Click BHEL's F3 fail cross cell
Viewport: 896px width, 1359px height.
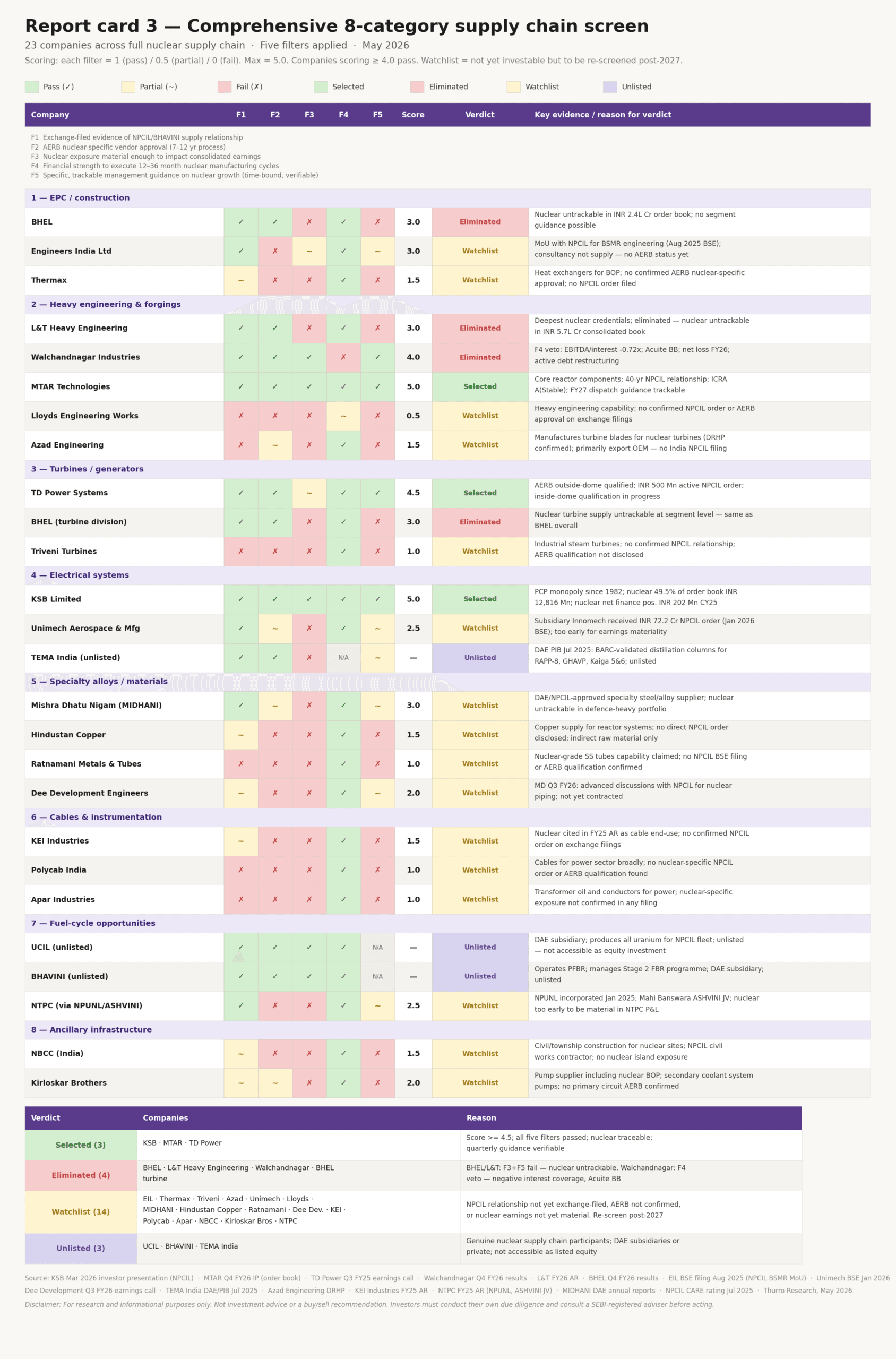click(309, 222)
